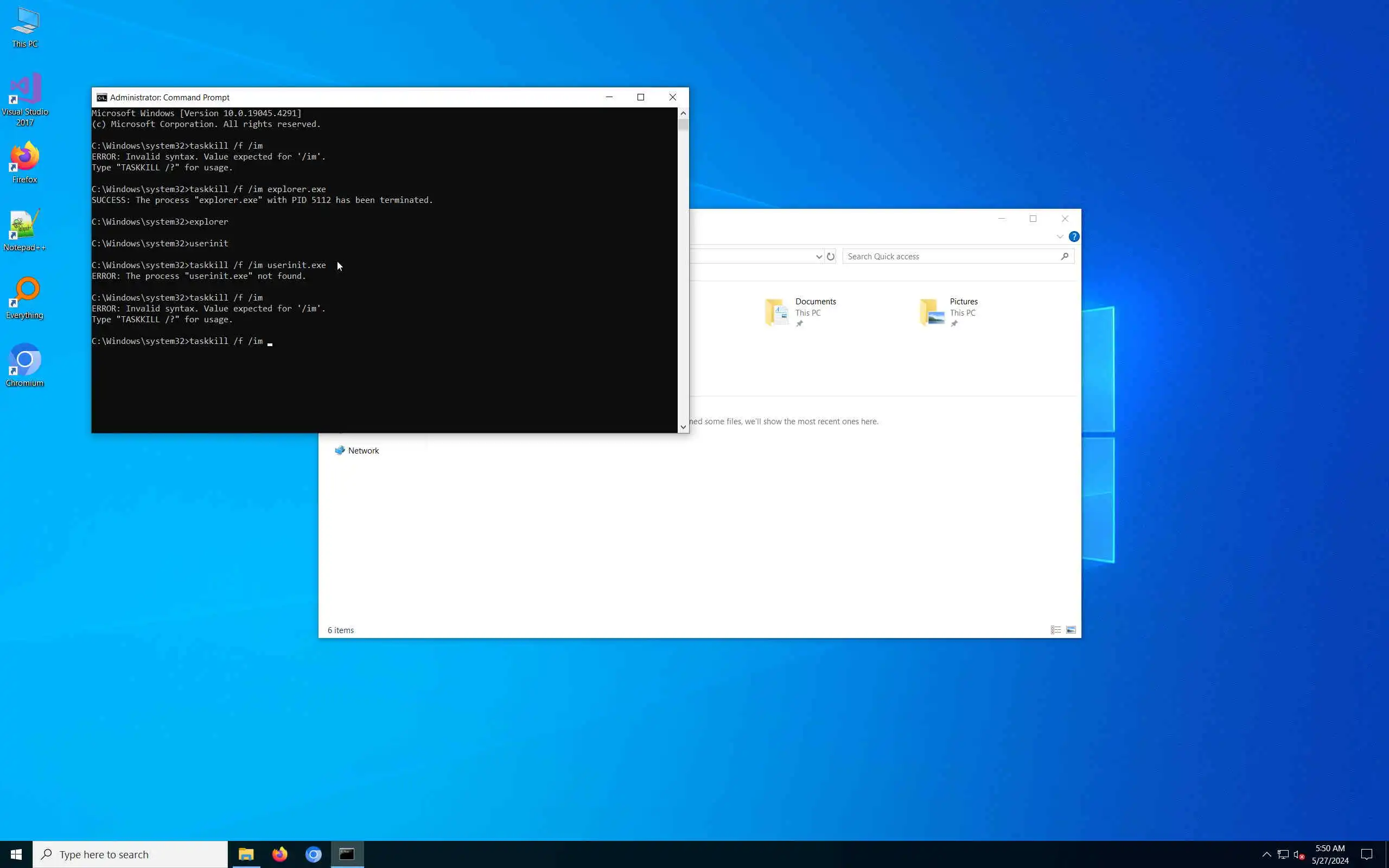Click the muted volume tray icon
The image size is (1389, 868).
pos(1299,855)
